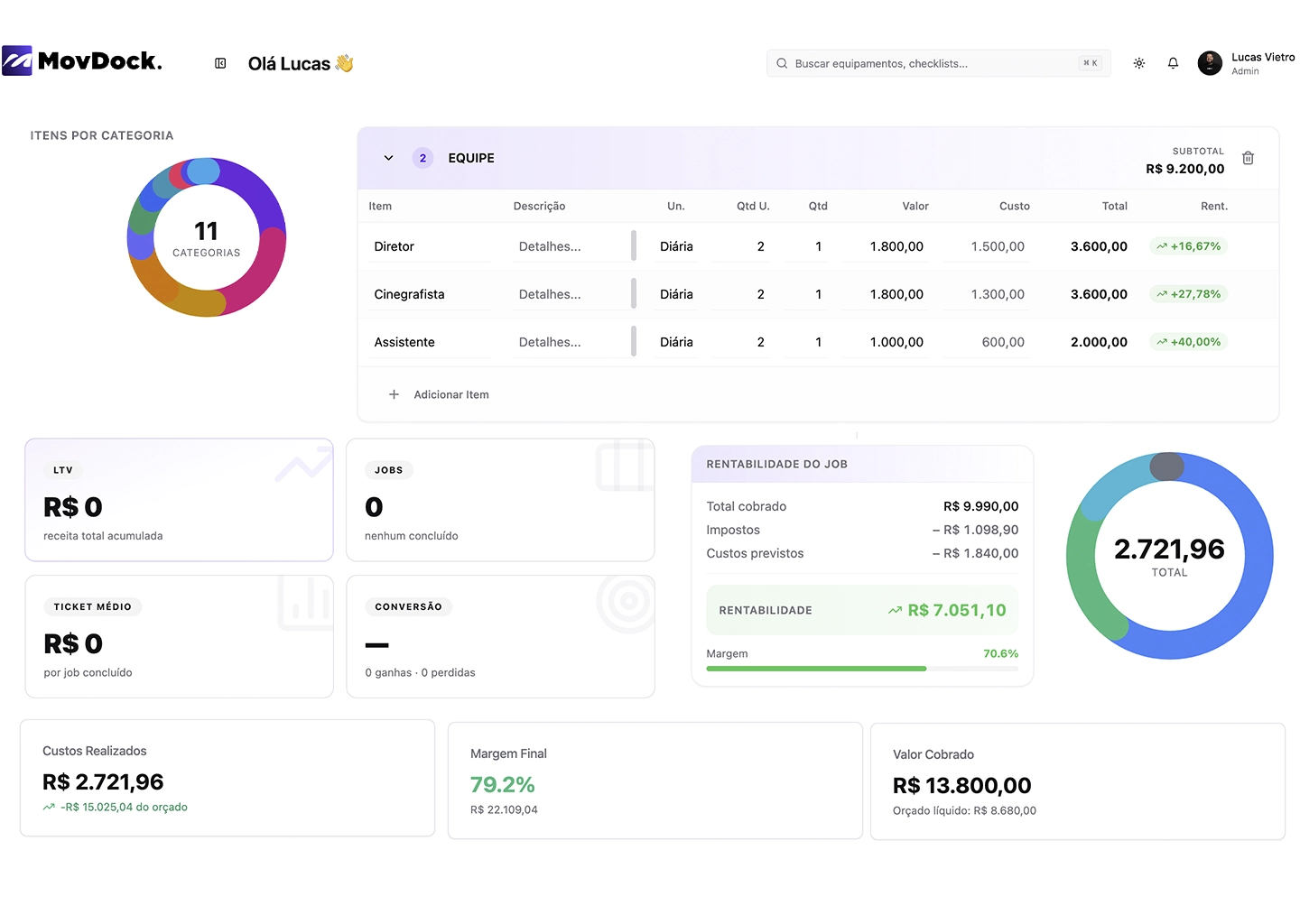1300x924 pixels.
Task: Toggle the sidebar collapse icon
Action: click(x=220, y=63)
